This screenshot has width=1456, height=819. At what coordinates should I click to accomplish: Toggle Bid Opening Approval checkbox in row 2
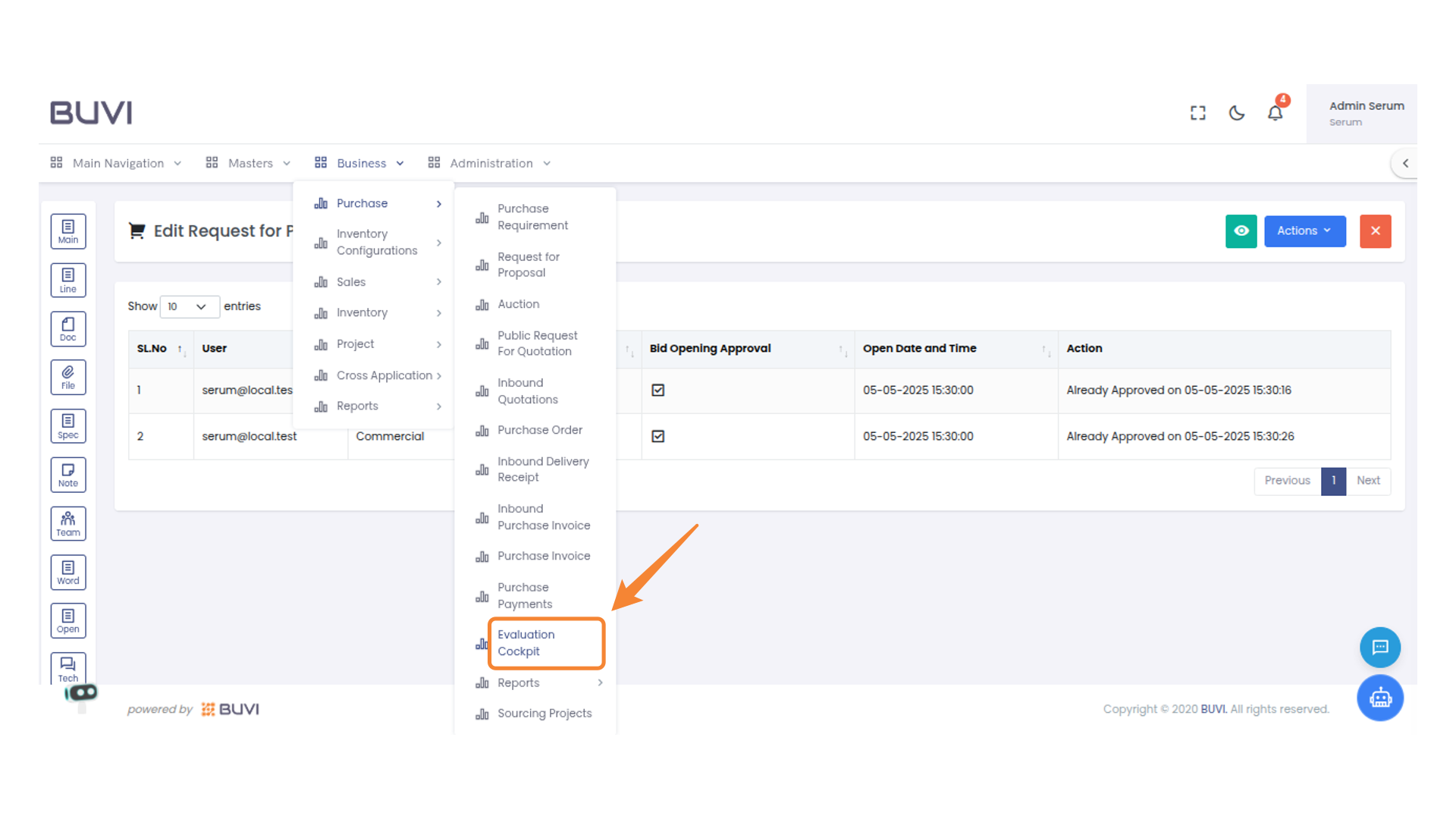click(658, 436)
